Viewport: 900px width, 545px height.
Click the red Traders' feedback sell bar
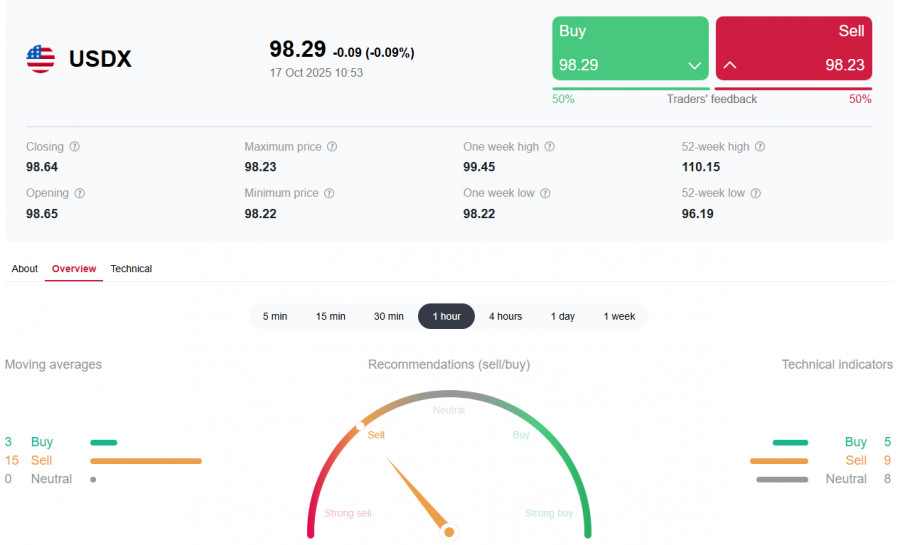point(793,89)
